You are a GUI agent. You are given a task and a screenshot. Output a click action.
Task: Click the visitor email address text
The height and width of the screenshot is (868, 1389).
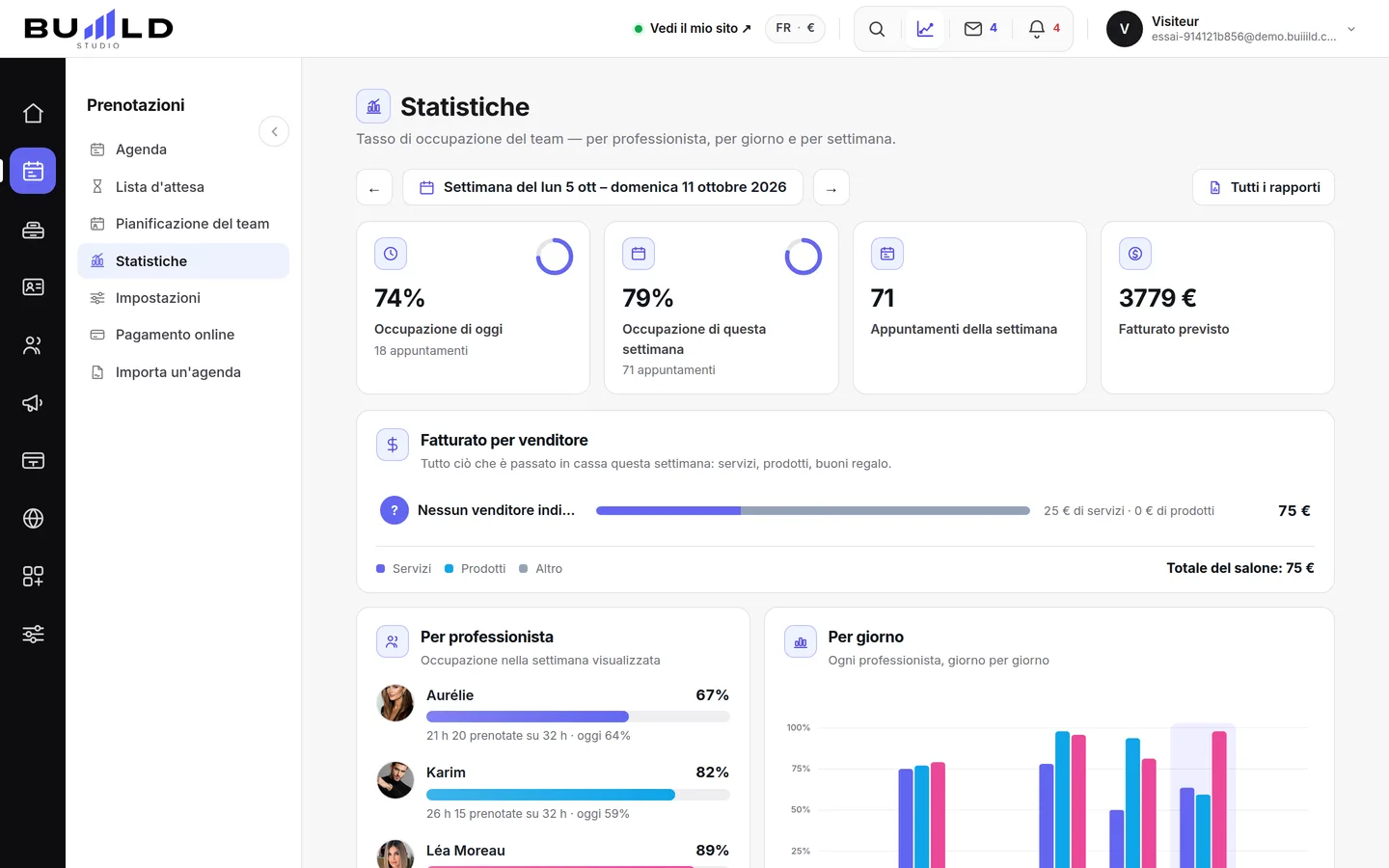point(1243,37)
